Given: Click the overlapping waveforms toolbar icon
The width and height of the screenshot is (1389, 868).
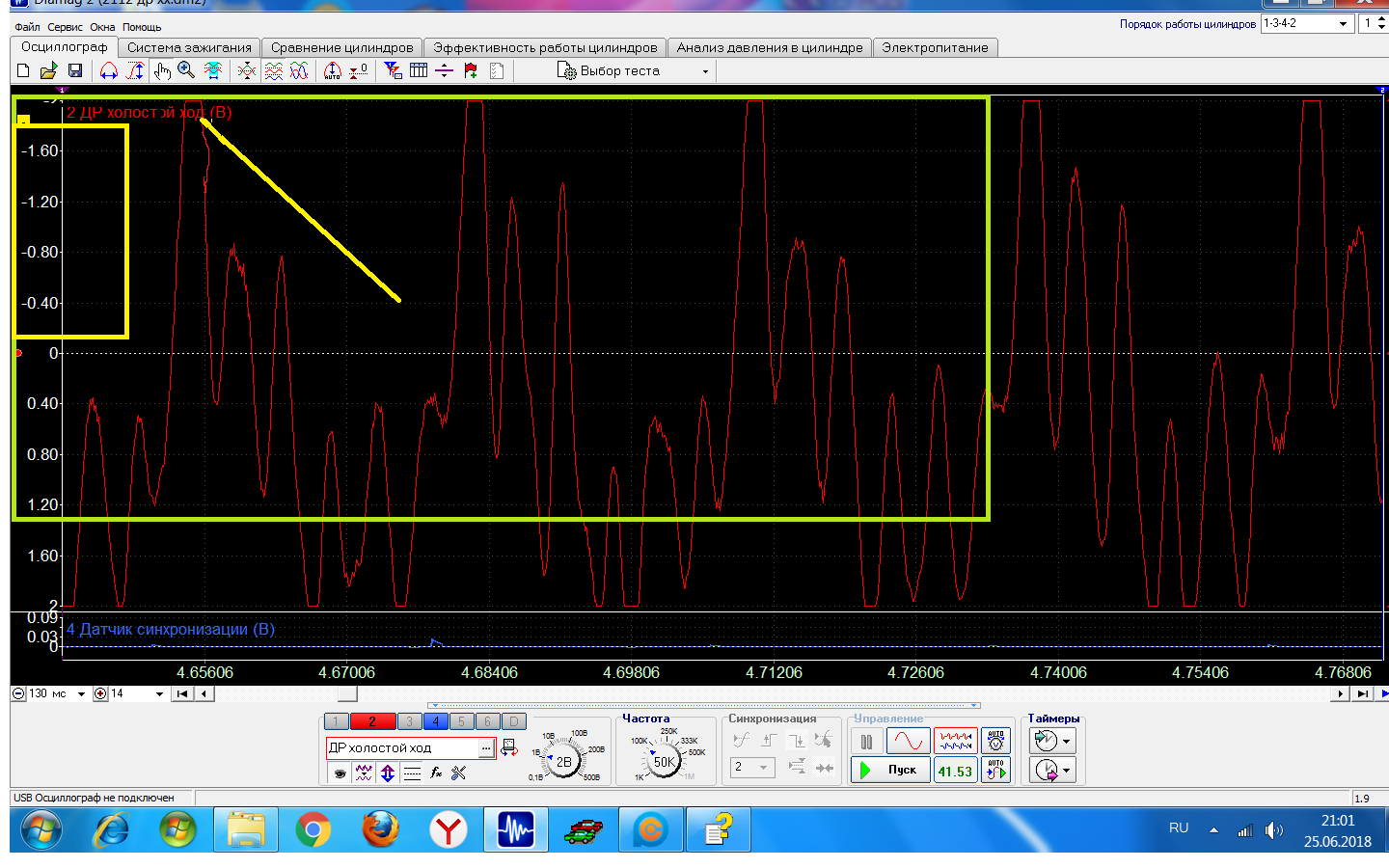Looking at the screenshot, I should pyautogui.click(x=247, y=70).
